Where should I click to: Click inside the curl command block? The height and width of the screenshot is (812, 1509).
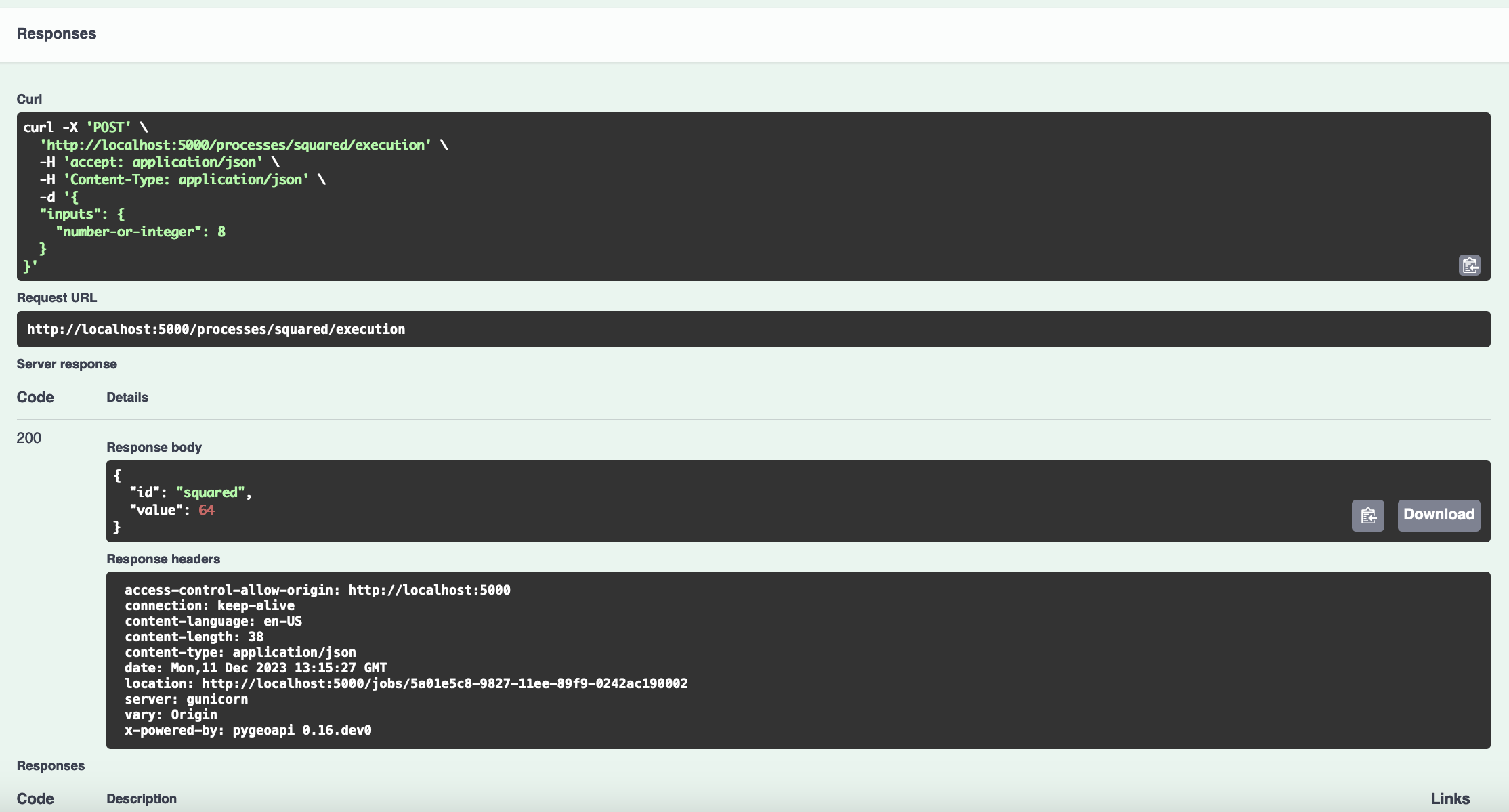(753, 196)
